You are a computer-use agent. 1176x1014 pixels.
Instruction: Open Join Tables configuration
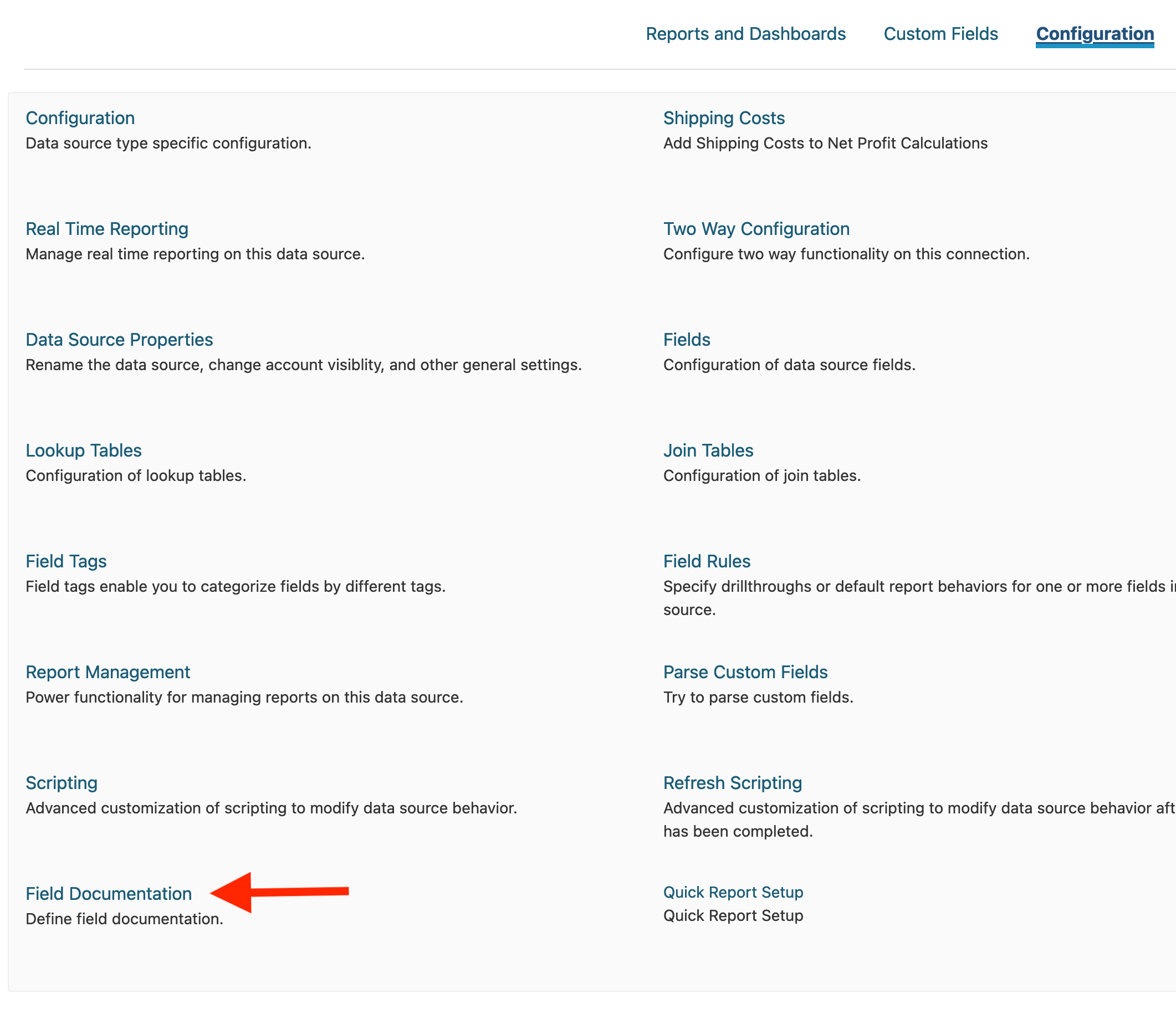(x=708, y=450)
